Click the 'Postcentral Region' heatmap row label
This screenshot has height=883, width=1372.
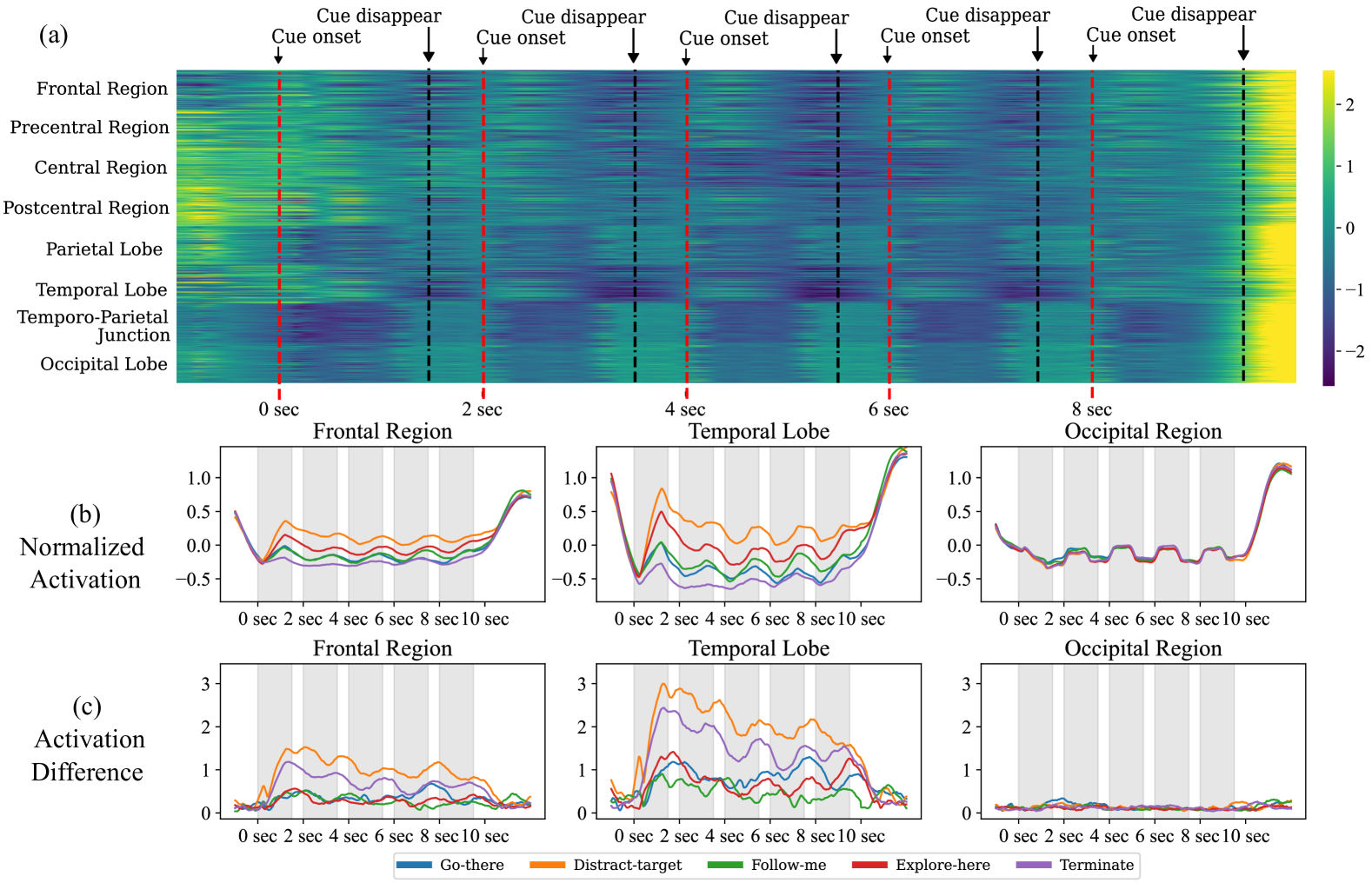click(x=86, y=208)
